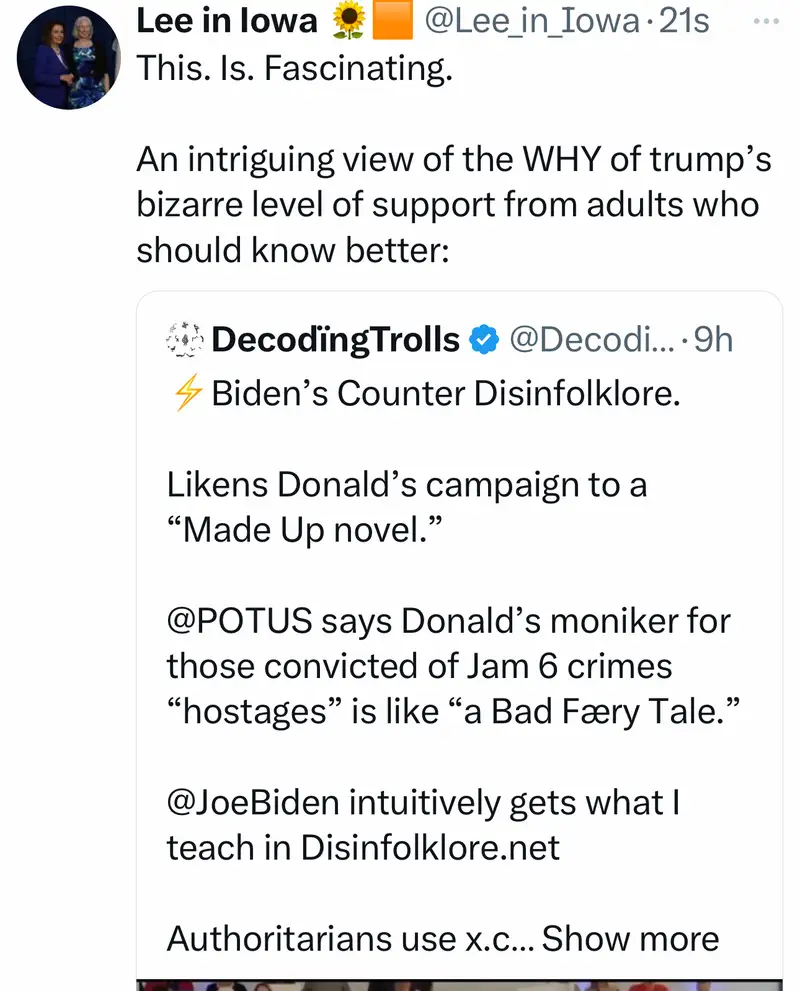The height and width of the screenshot is (991, 800).
Task: Open the quoted tweet's media preview
Action: 459,983
